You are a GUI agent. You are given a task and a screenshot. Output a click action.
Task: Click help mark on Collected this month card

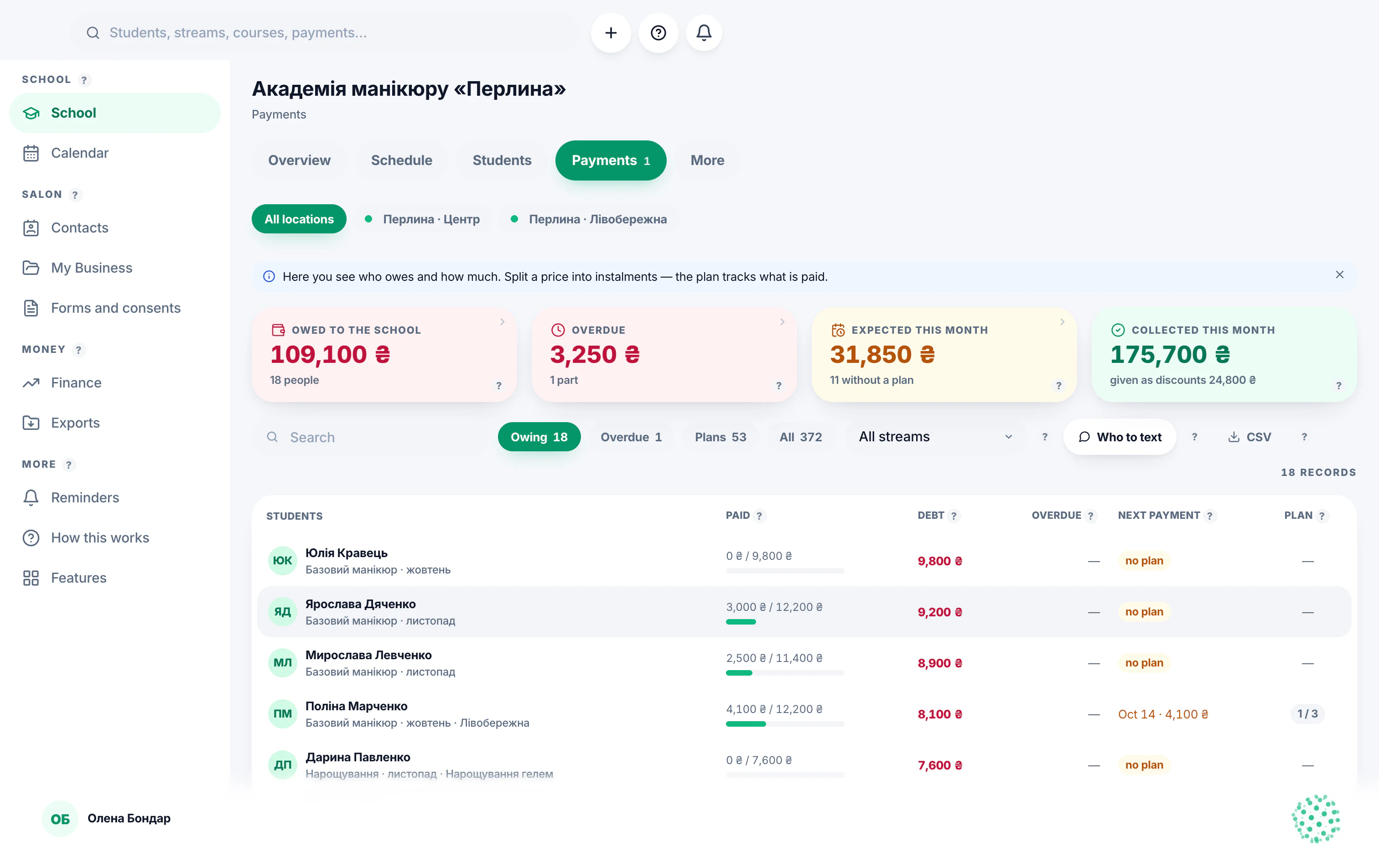point(1338,385)
